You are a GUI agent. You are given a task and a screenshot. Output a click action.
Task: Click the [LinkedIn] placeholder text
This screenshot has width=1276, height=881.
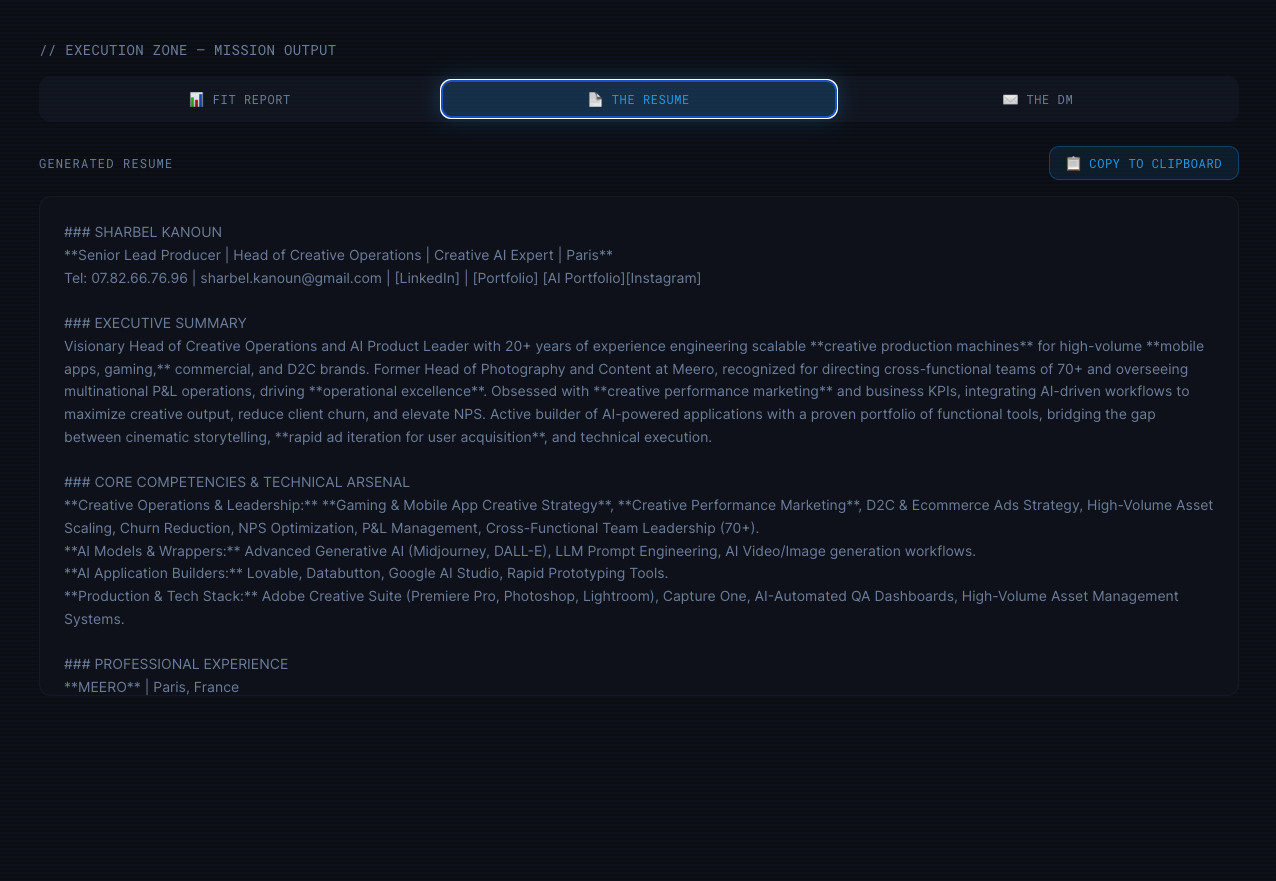(427, 278)
